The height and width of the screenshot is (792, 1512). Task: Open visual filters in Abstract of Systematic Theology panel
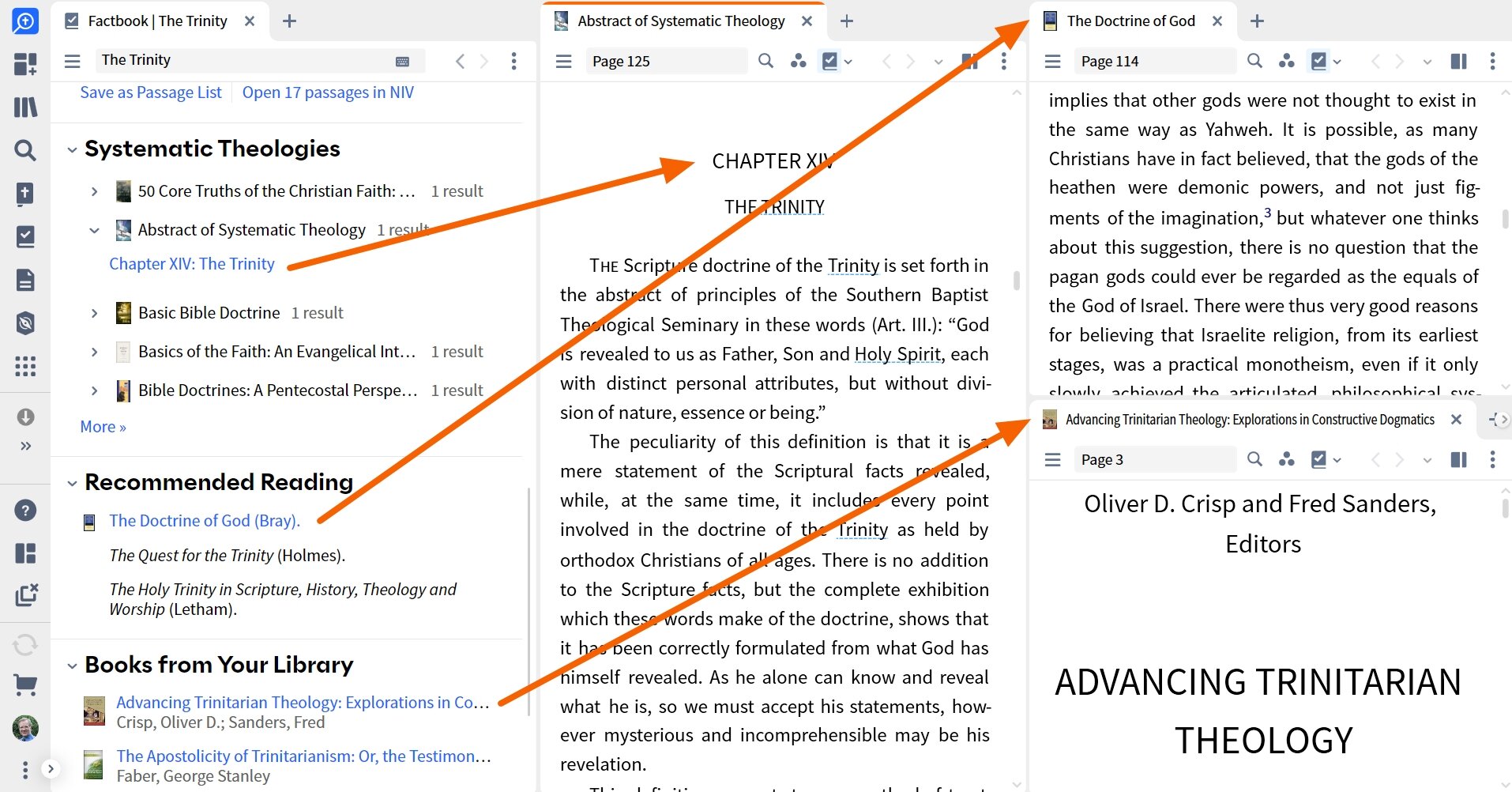click(798, 61)
